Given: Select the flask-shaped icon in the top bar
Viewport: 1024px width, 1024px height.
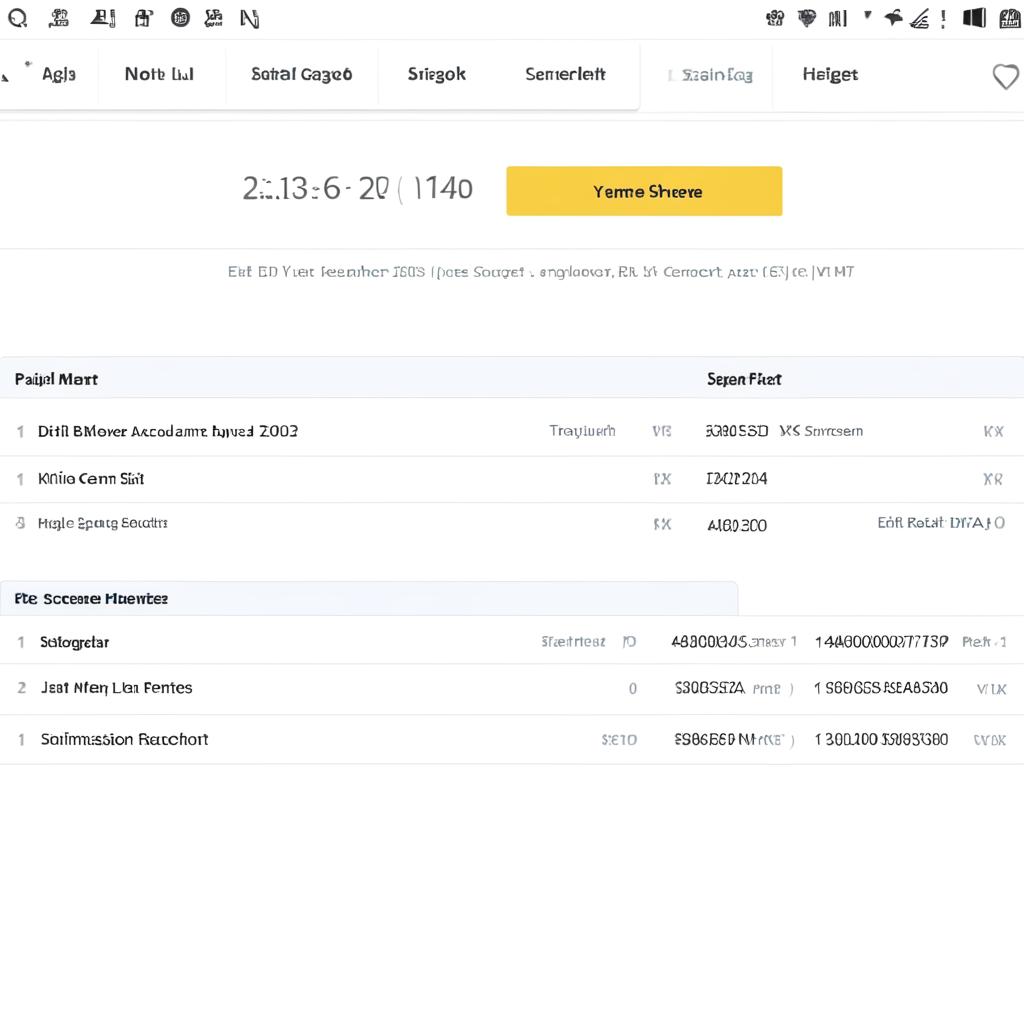Looking at the screenshot, I should 102,17.
